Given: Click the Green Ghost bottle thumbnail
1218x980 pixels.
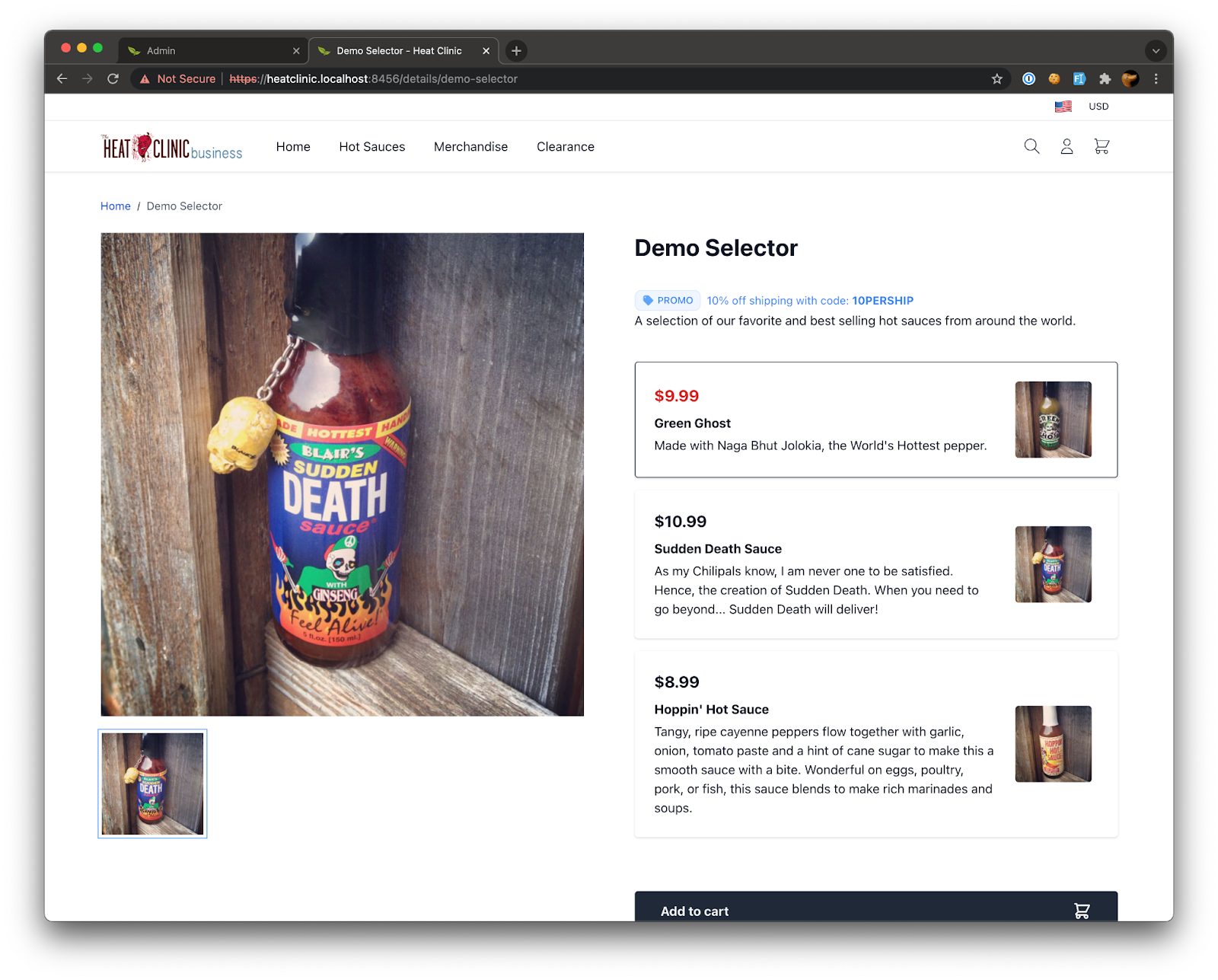Looking at the screenshot, I should pyautogui.click(x=1053, y=420).
